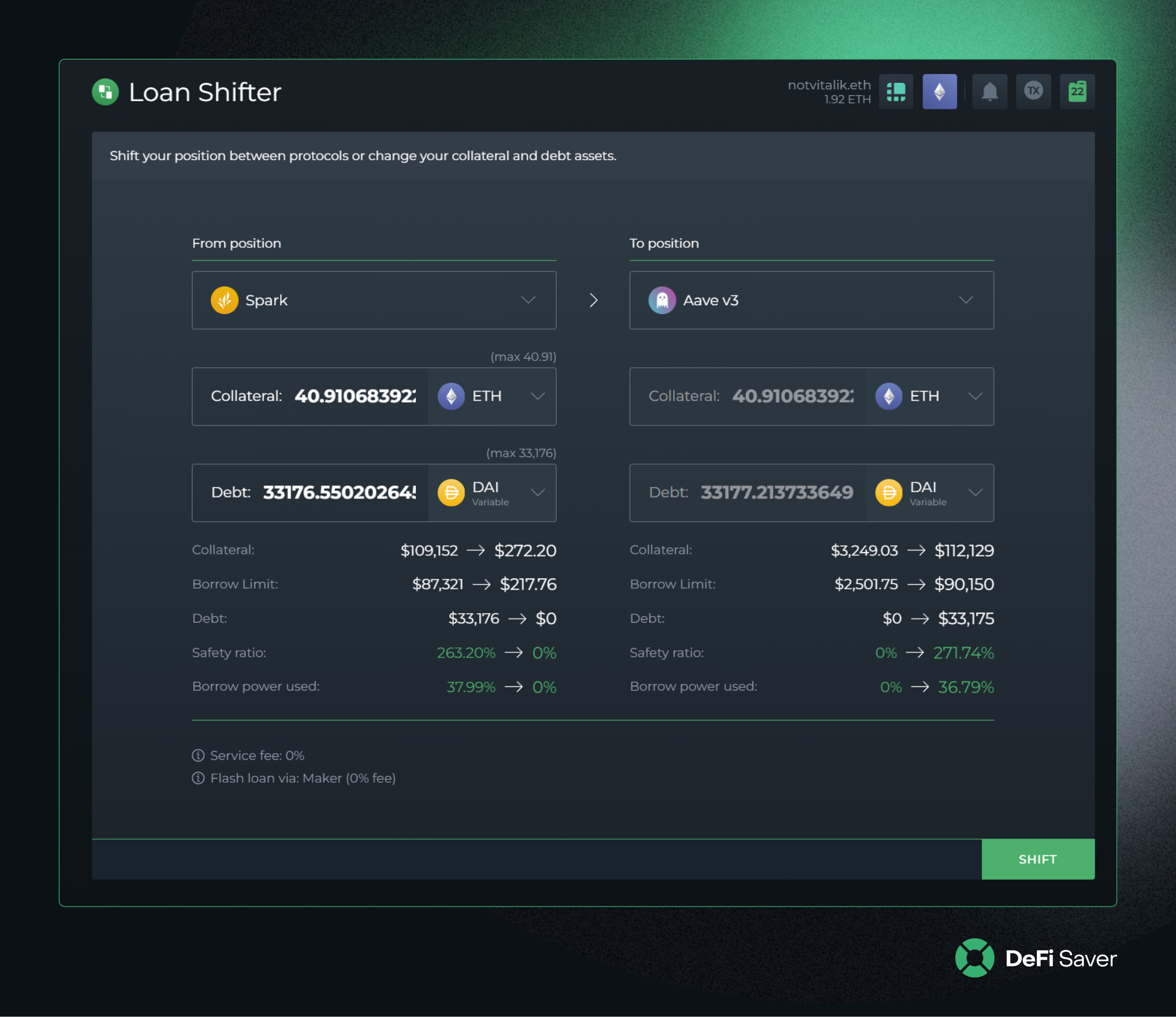Open the Smart Wallet dashboard icon
Viewport: 1176px width, 1017px height.
coord(896,92)
